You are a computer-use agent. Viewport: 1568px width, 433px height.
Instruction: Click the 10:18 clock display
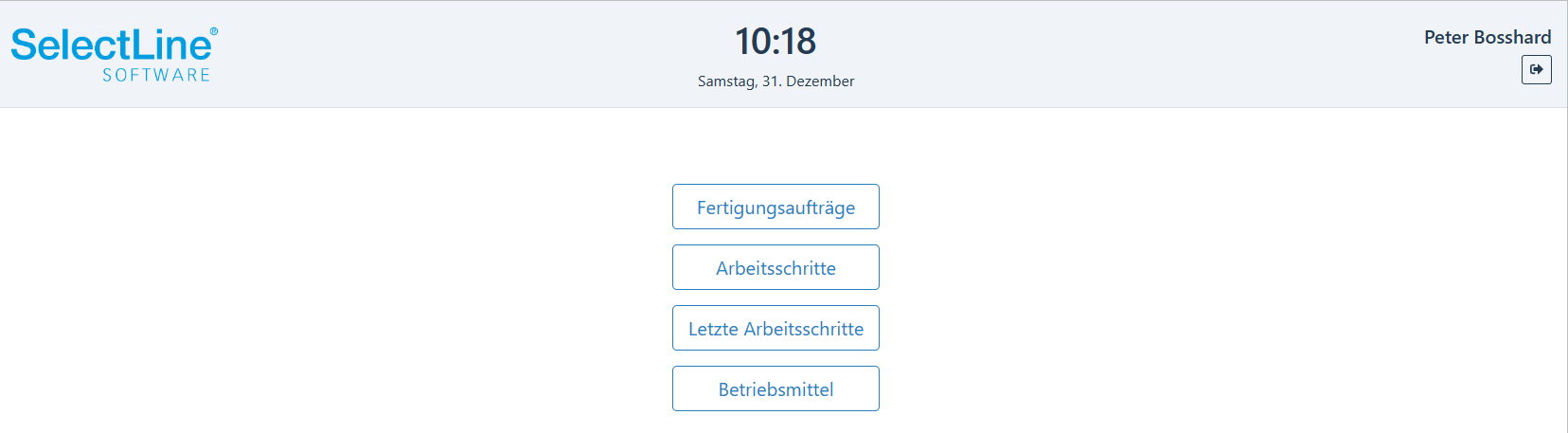pos(775,41)
